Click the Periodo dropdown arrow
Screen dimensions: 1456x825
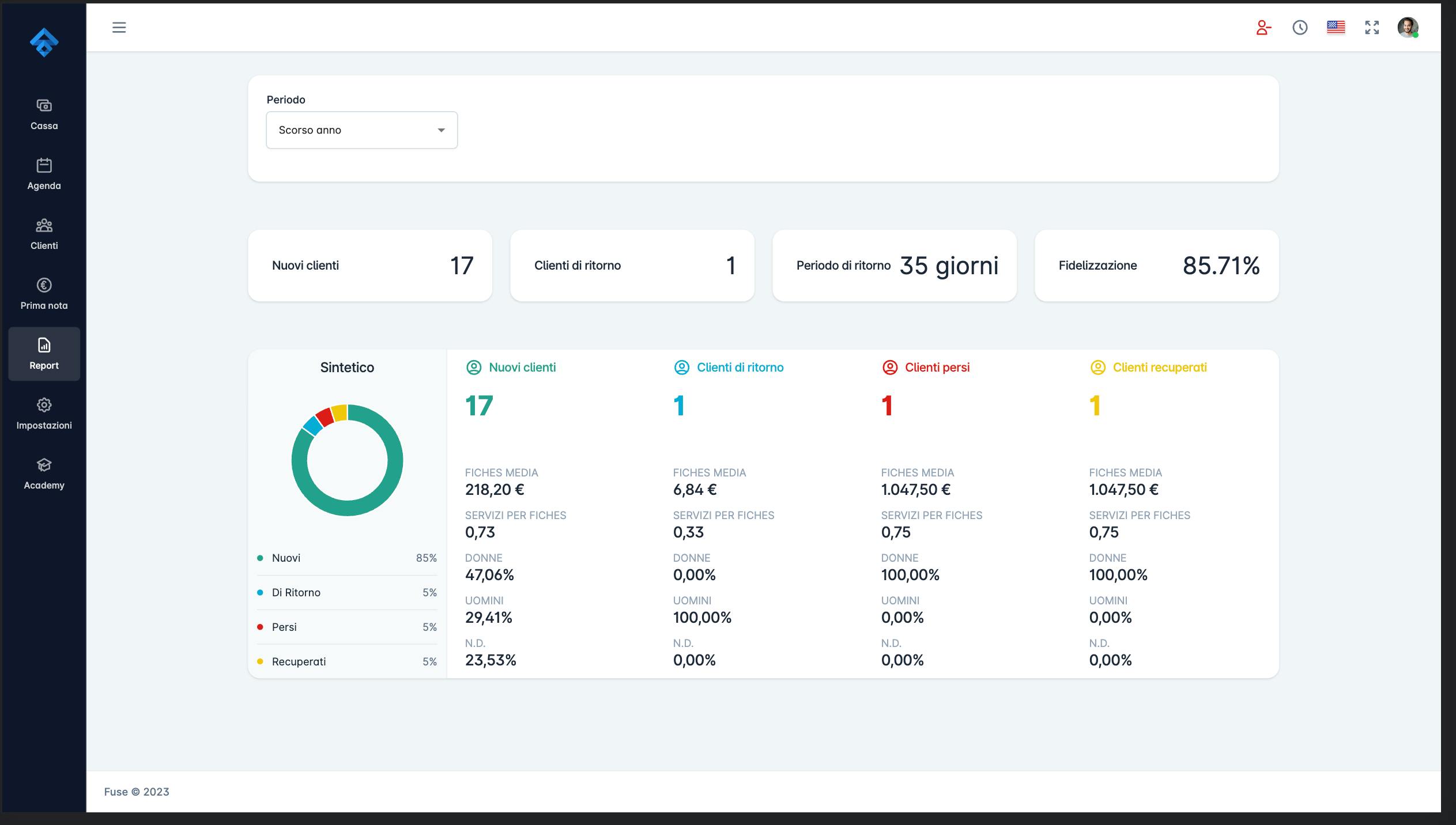(441, 130)
